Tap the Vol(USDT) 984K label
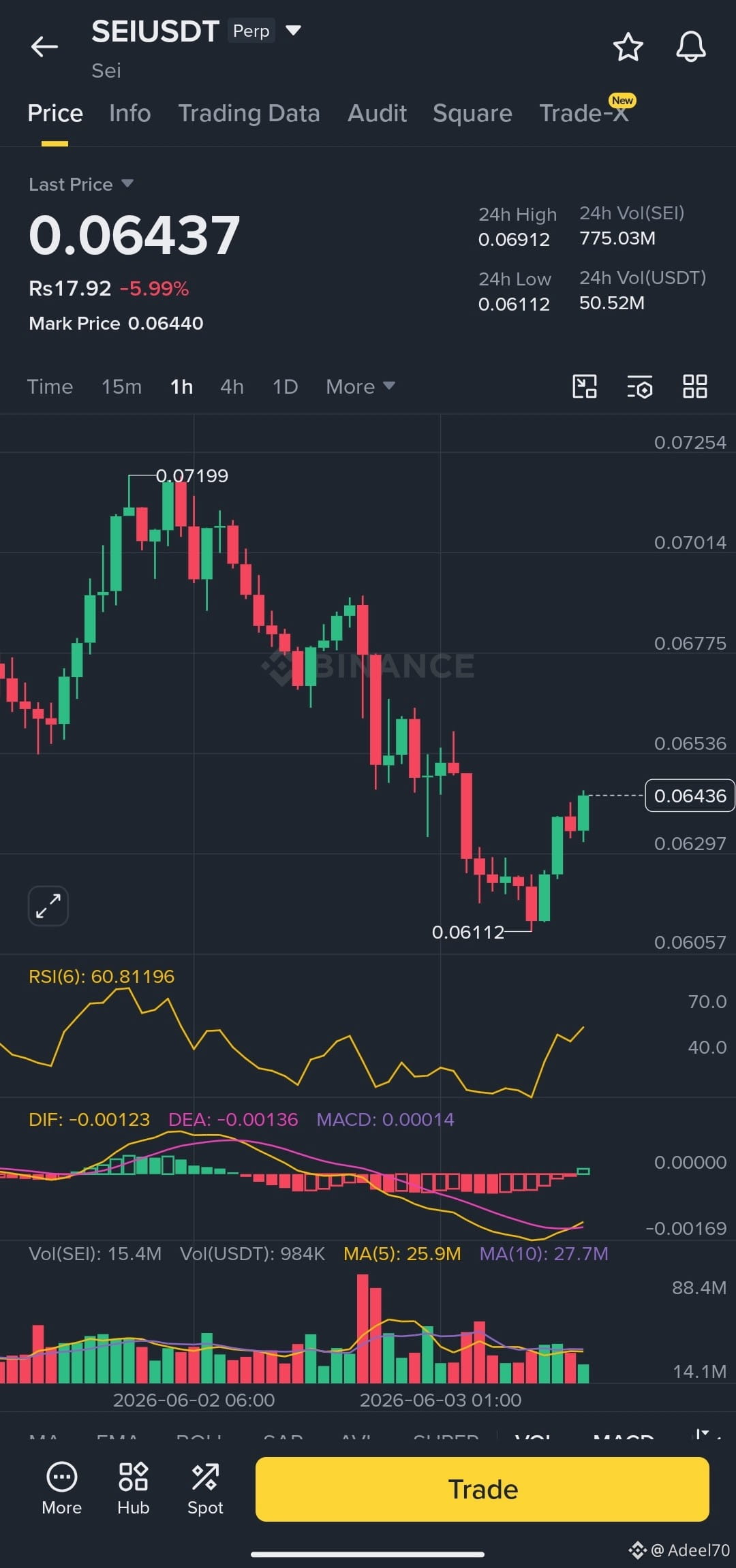 [x=252, y=1254]
